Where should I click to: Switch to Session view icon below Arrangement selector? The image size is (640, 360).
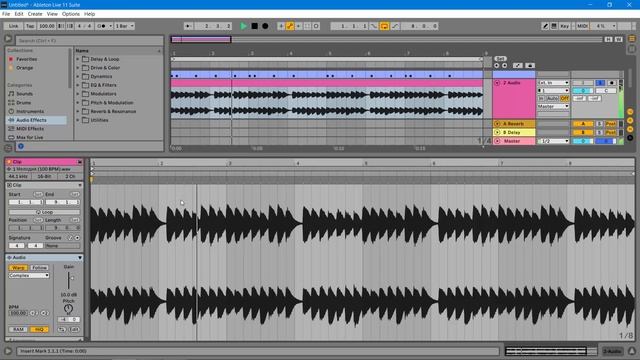[x=631, y=49]
